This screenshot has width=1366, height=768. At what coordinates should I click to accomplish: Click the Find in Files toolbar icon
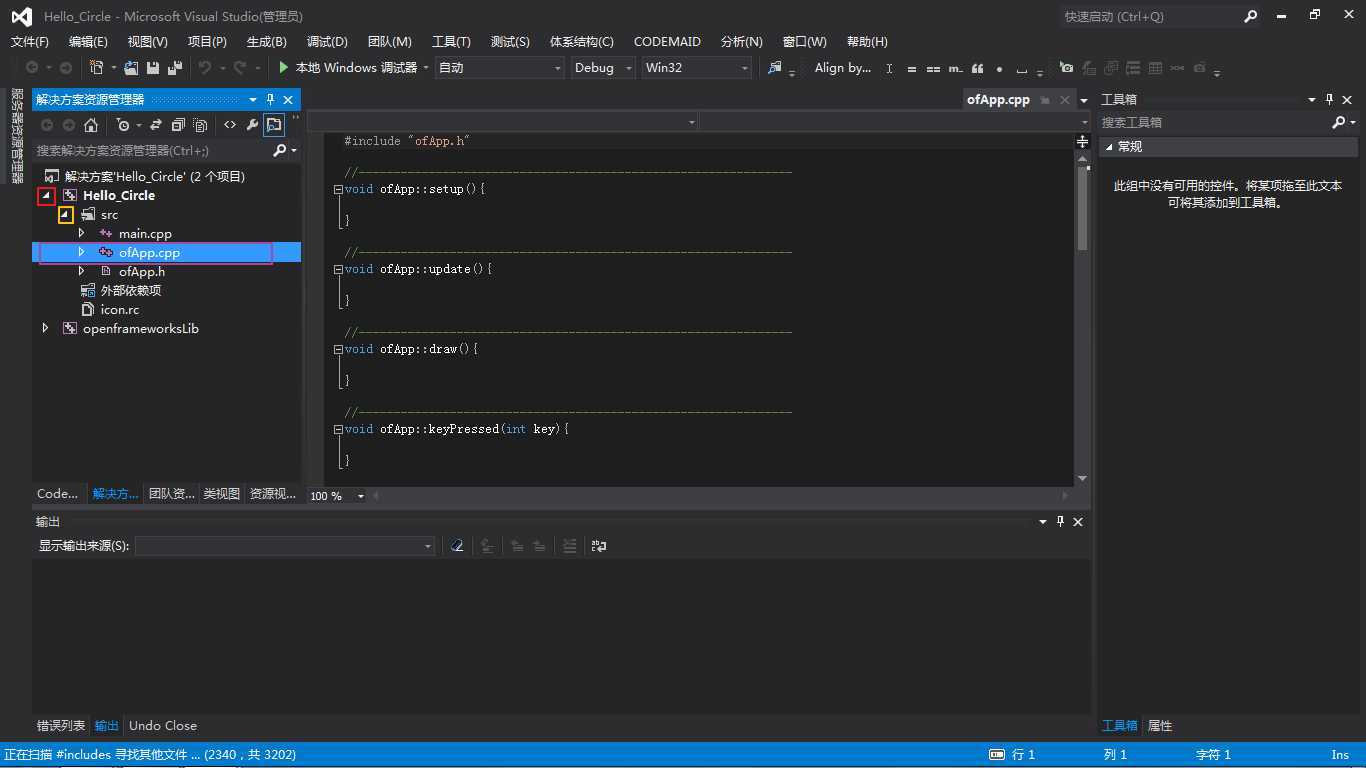[x=774, y=67]
